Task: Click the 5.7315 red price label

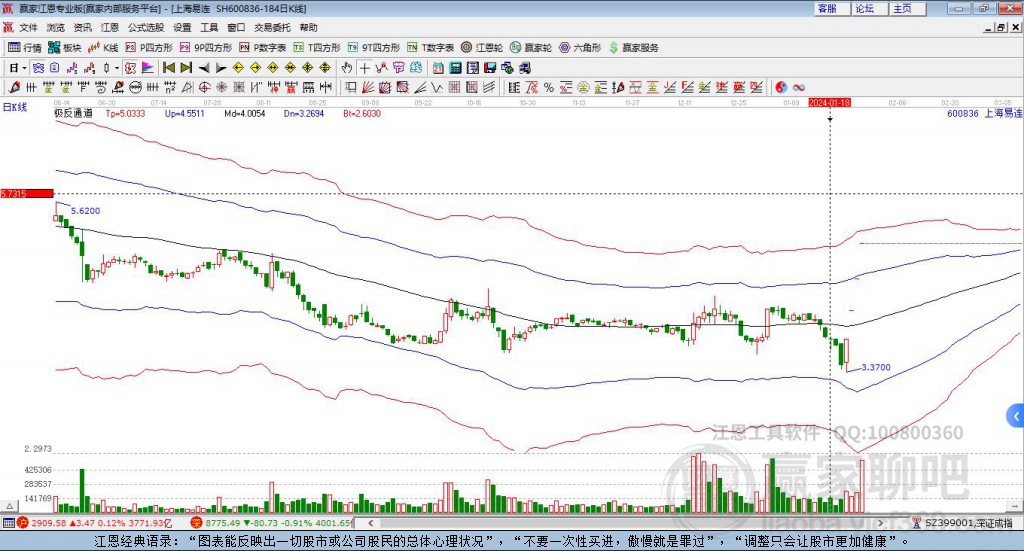Action: pos(26,193)
